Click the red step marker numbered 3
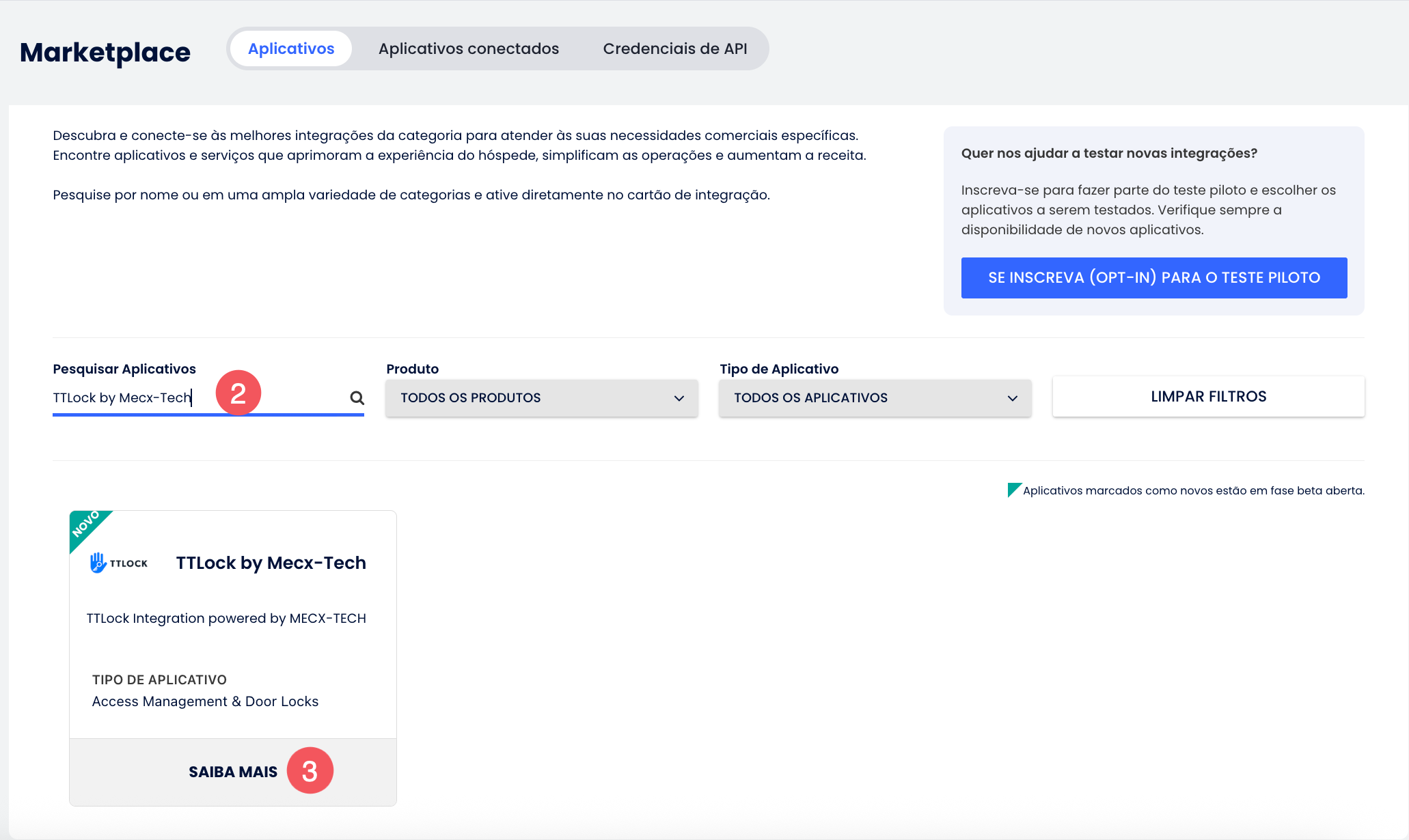This screenshot has width=1409, height=840. tap(311, 770)
